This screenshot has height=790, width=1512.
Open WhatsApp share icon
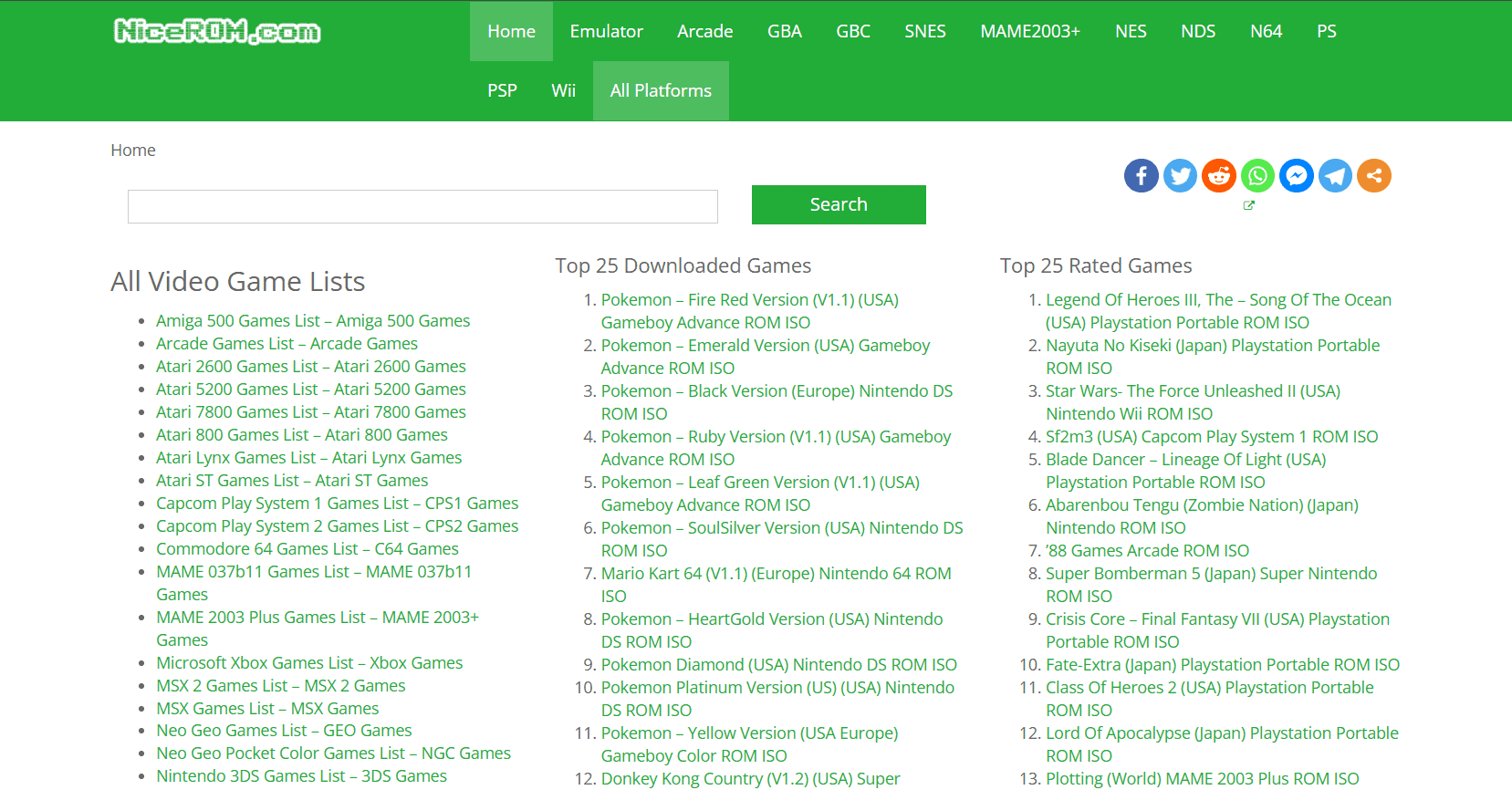coord(1257,175)
